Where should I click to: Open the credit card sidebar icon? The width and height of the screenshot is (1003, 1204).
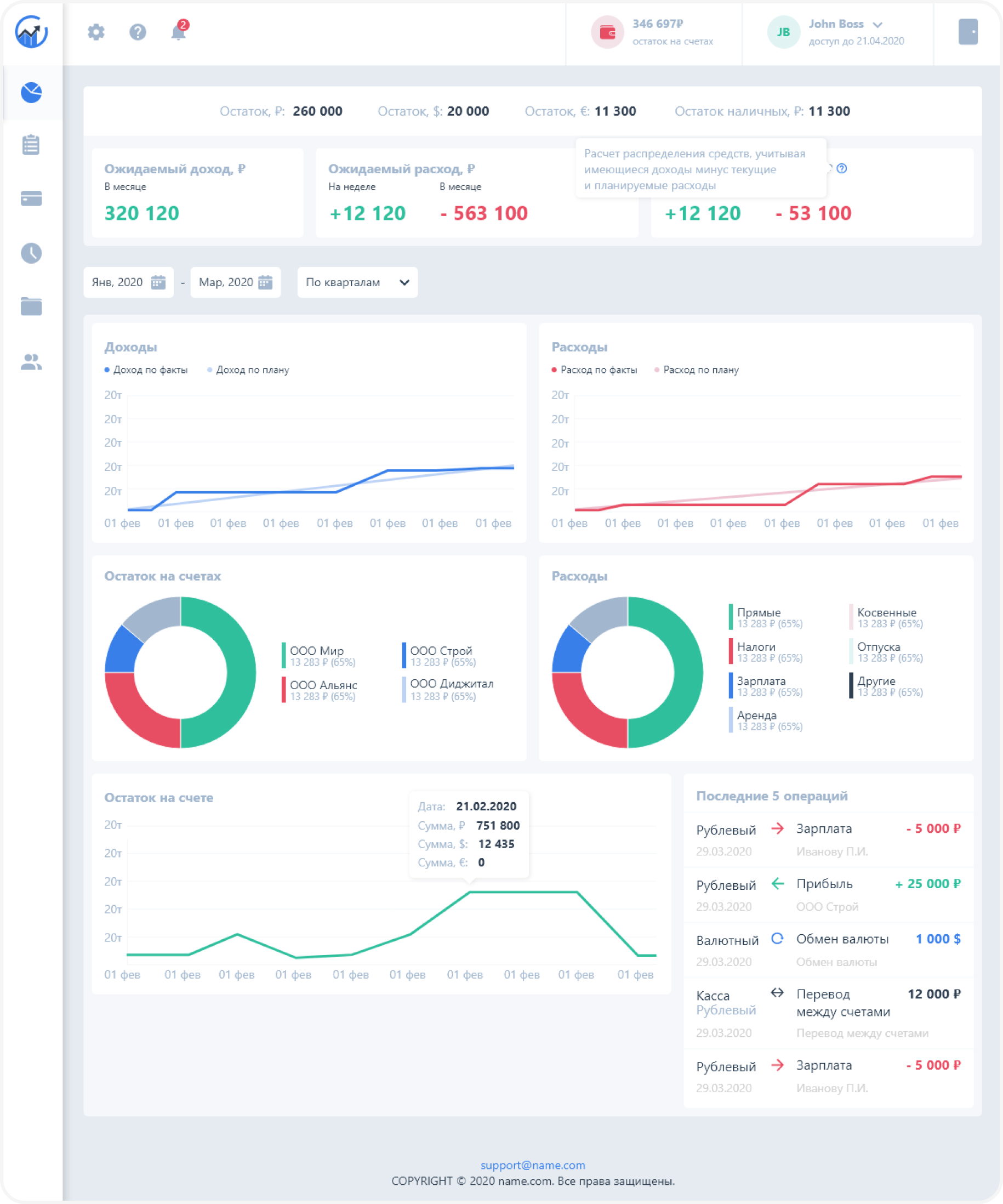[x=31, y=198]
